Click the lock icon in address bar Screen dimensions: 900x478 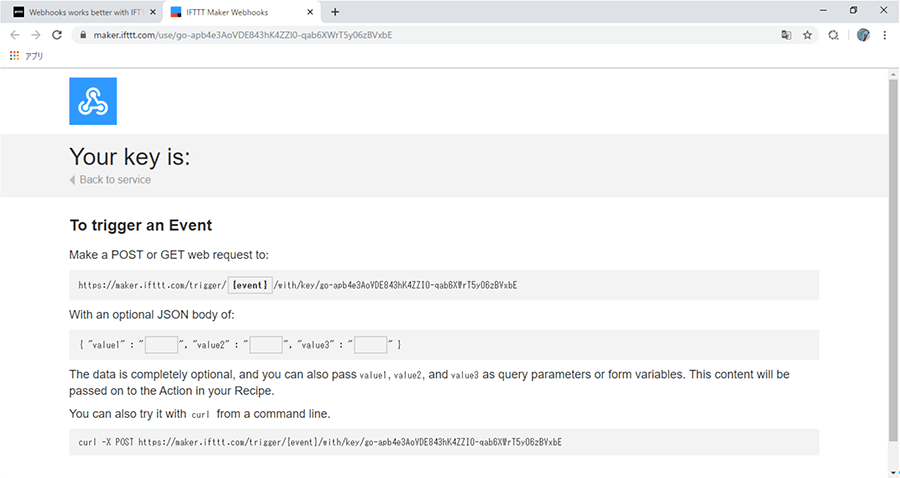(83, 35)
